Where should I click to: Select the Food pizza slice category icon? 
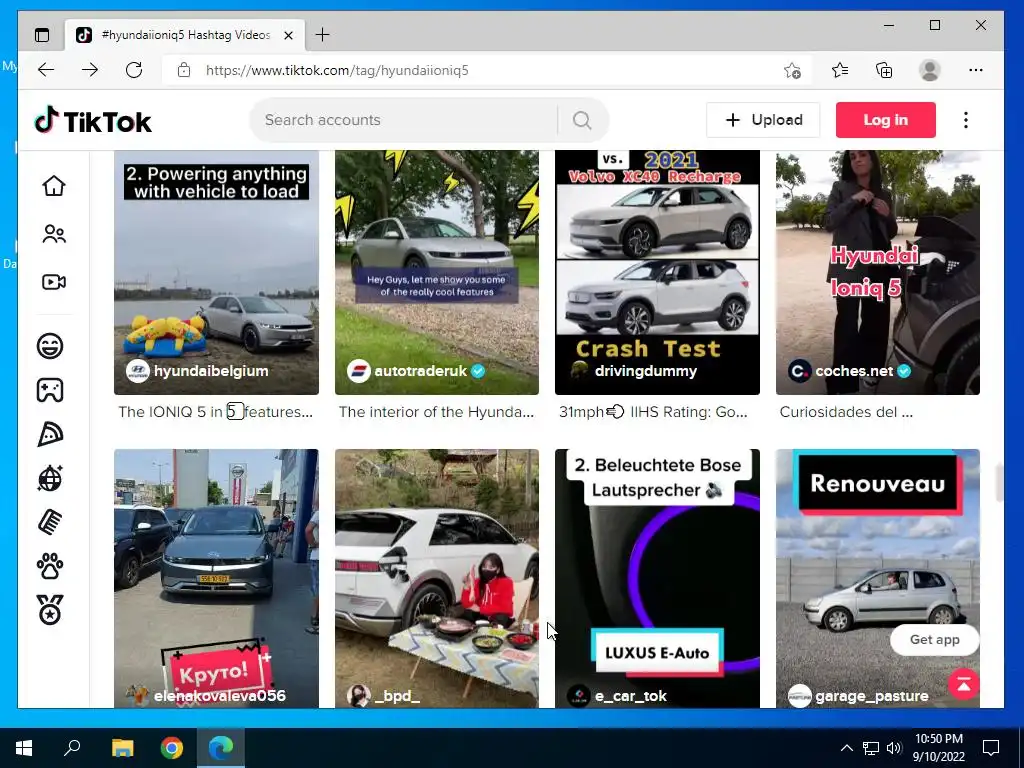point(50,434)
